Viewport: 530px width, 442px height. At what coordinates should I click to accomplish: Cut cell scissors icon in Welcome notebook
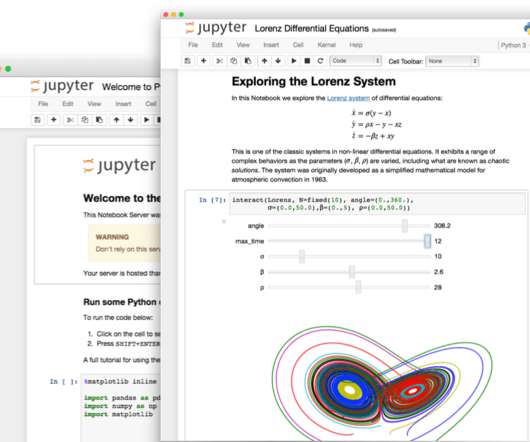tap(70, 120)
